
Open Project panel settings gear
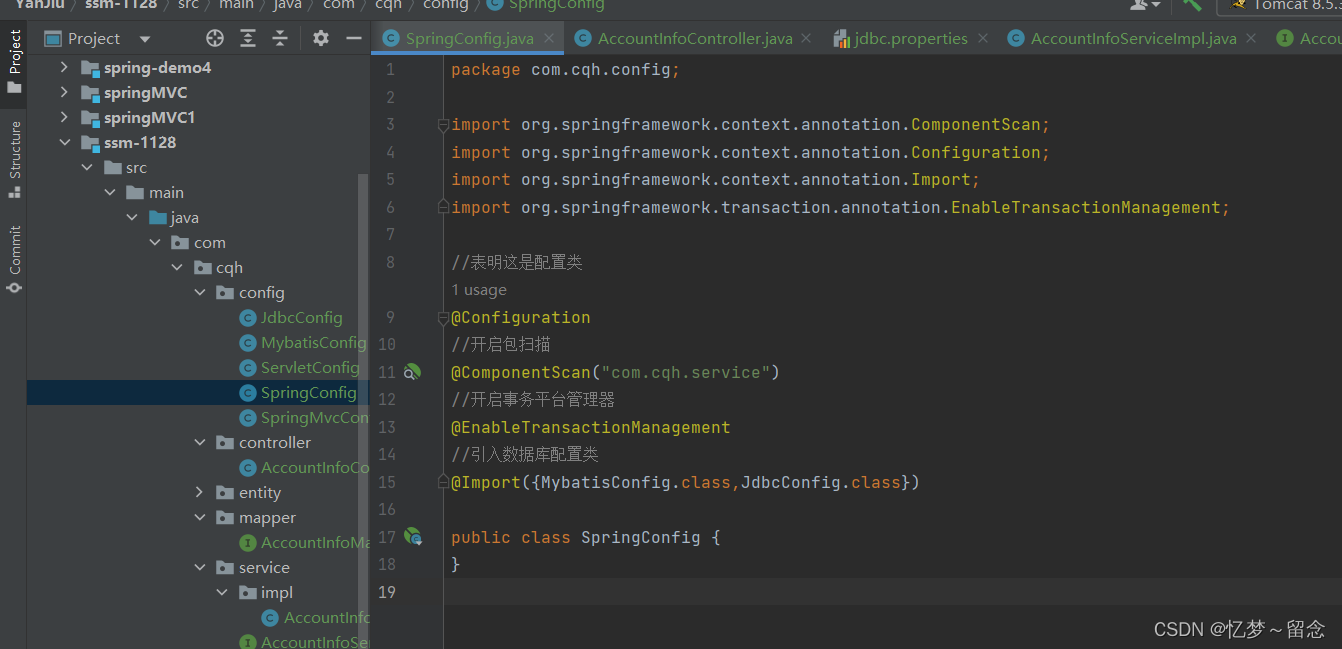click(x=321, y=38)
